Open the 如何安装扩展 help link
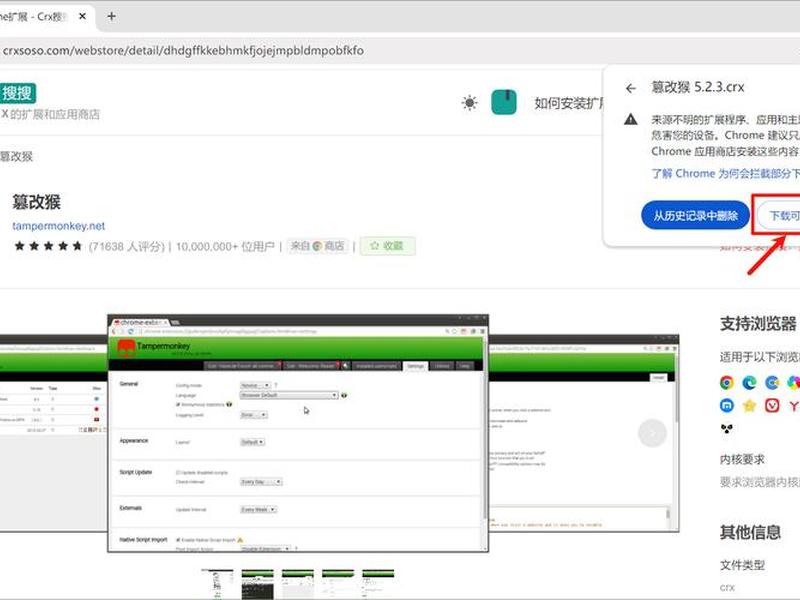 (568, 103)
